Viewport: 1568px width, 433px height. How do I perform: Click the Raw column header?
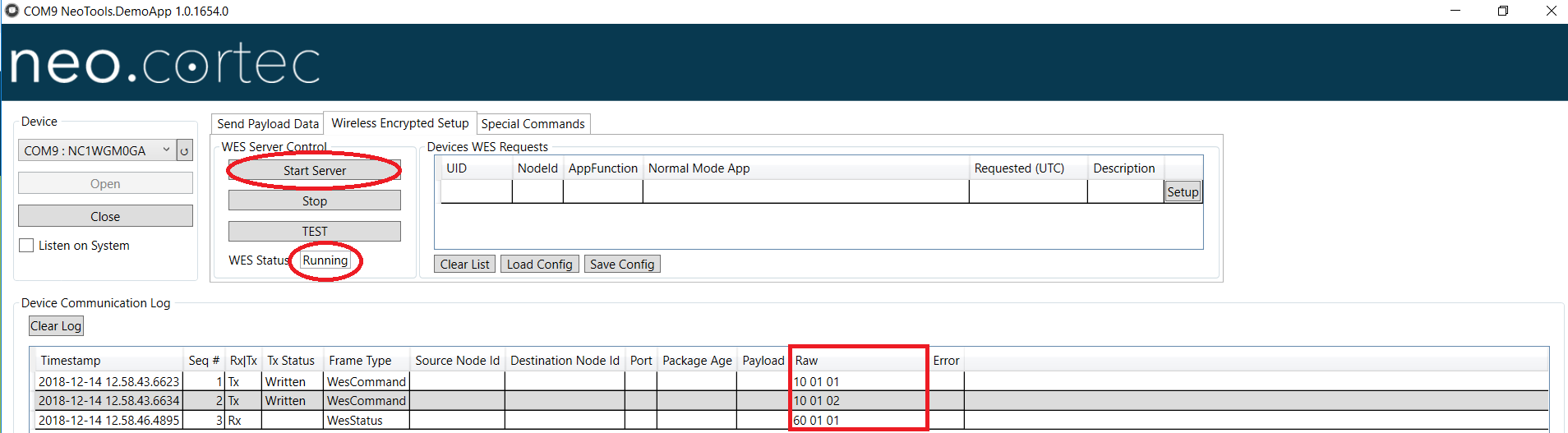(859, 360)
